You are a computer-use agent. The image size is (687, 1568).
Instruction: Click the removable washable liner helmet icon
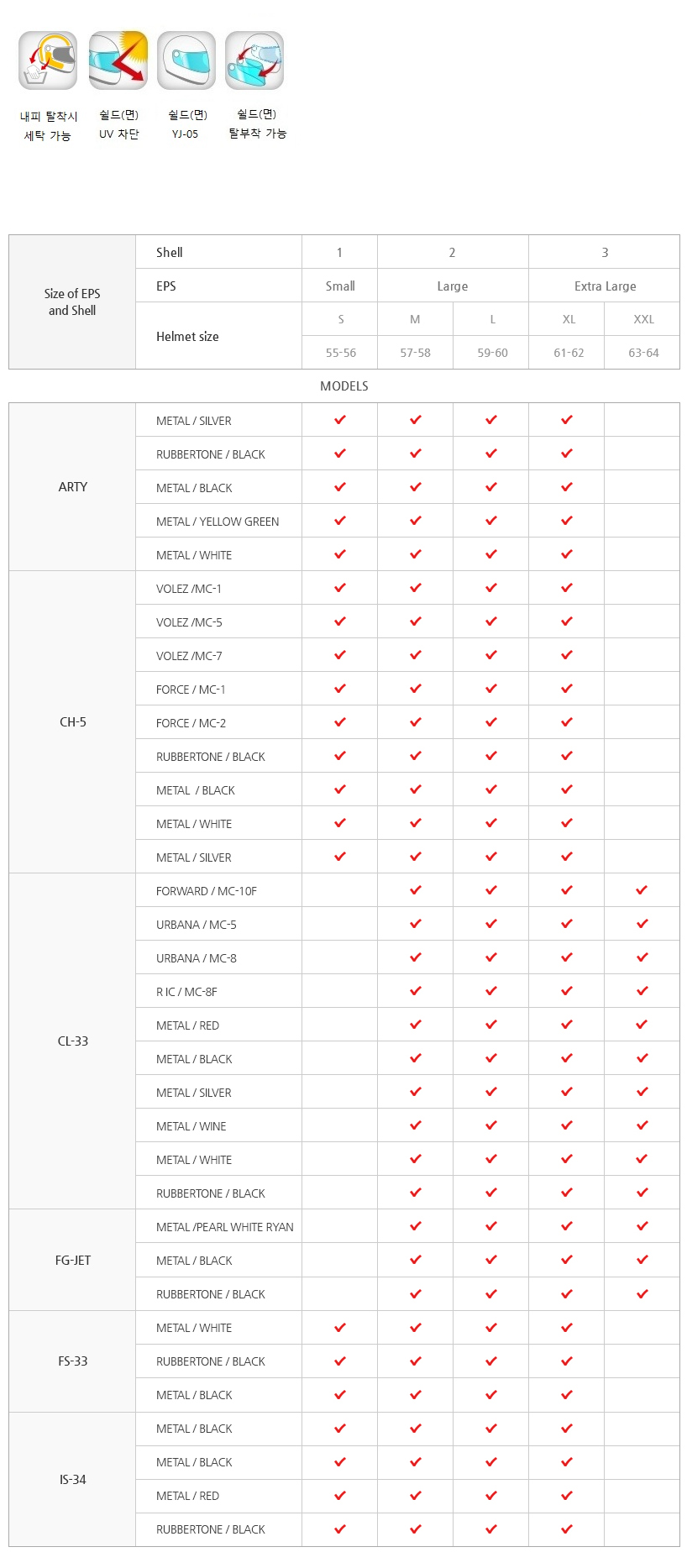(x=48, y=60)
